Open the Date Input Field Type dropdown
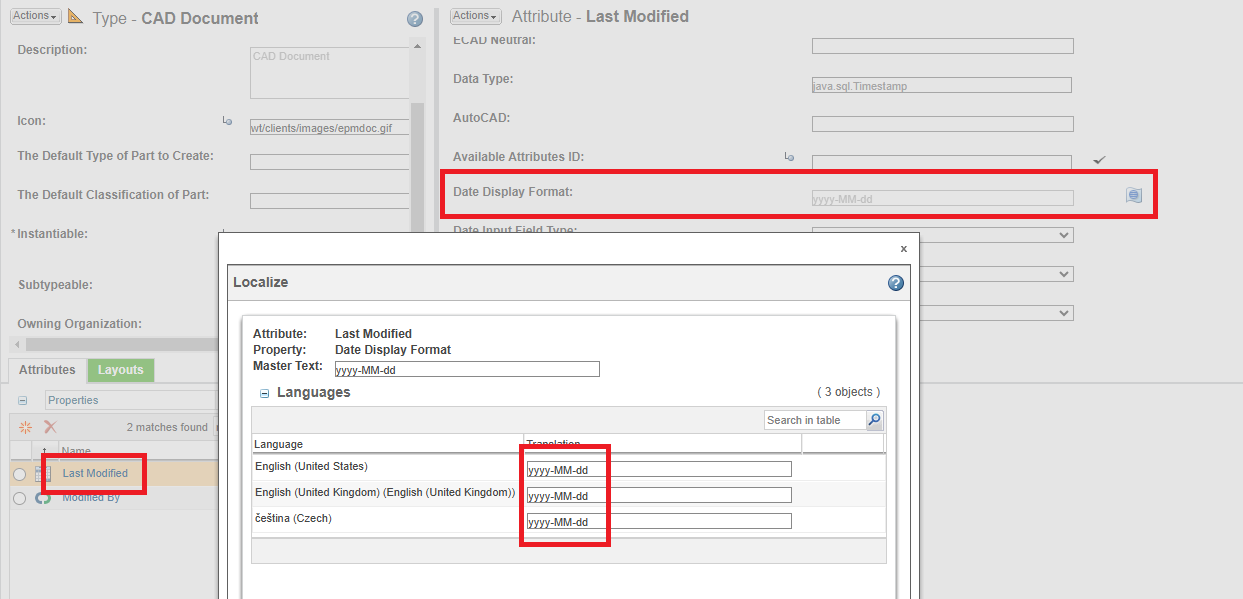The height and width of the screenshot is (599, 1243). pyautogui.click(x=1064, y=234)
